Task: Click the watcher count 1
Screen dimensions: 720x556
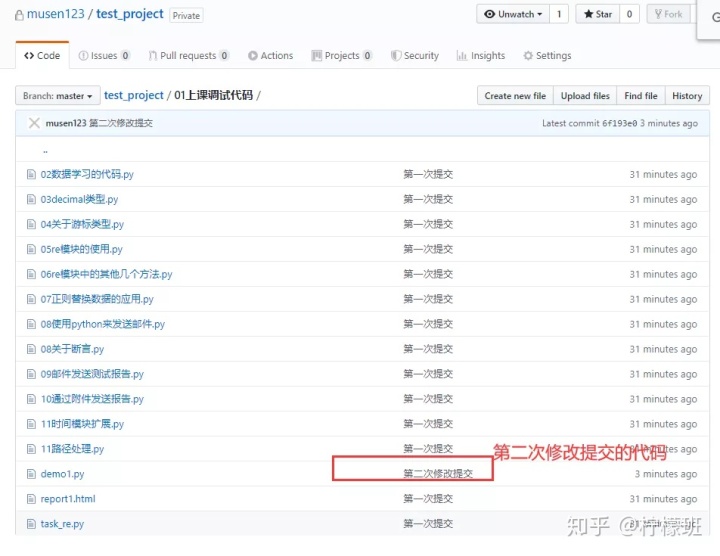Action: coord(559,14)
